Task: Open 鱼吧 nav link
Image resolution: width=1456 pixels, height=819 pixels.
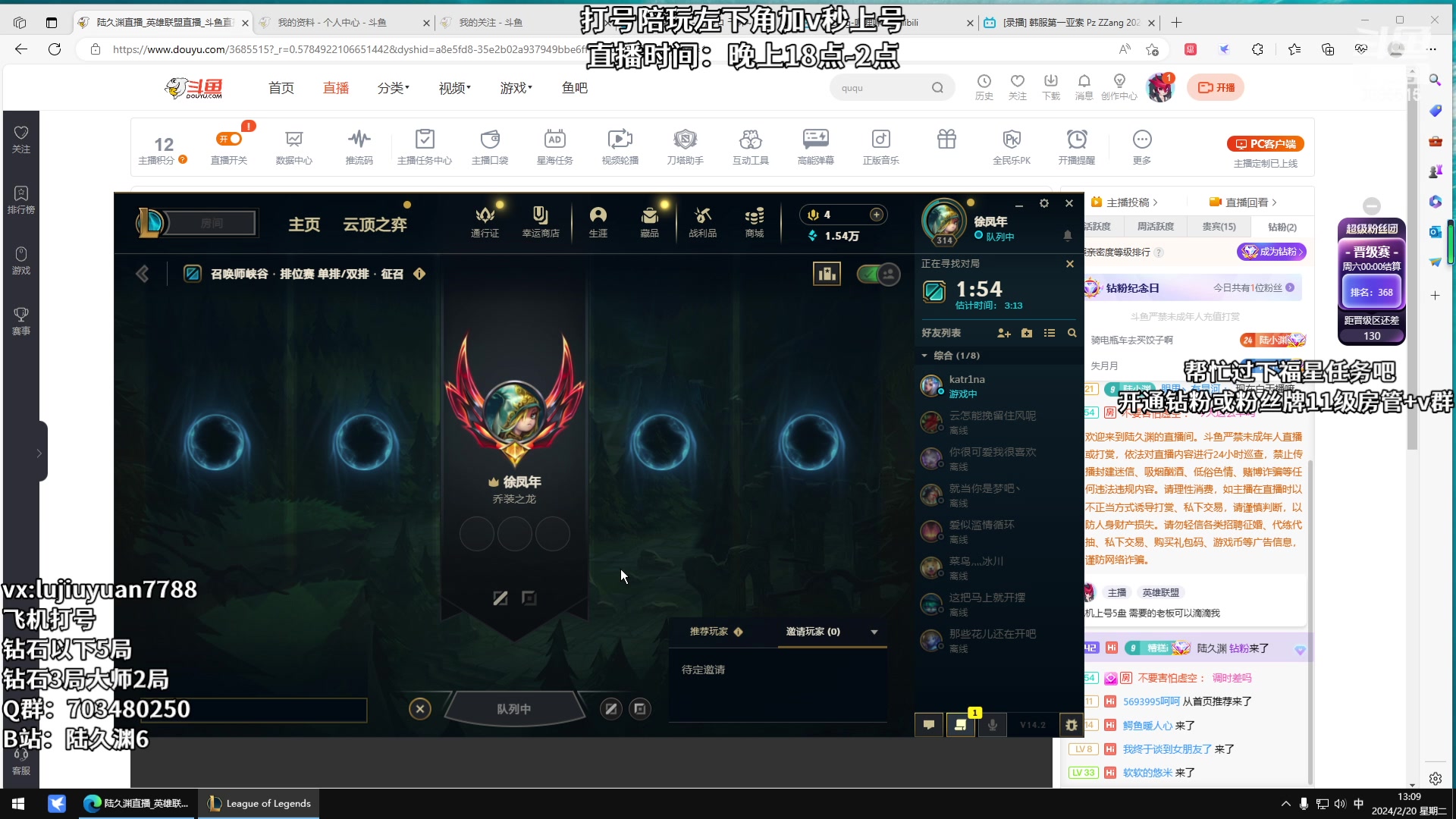Action: (x=575, y=88)
